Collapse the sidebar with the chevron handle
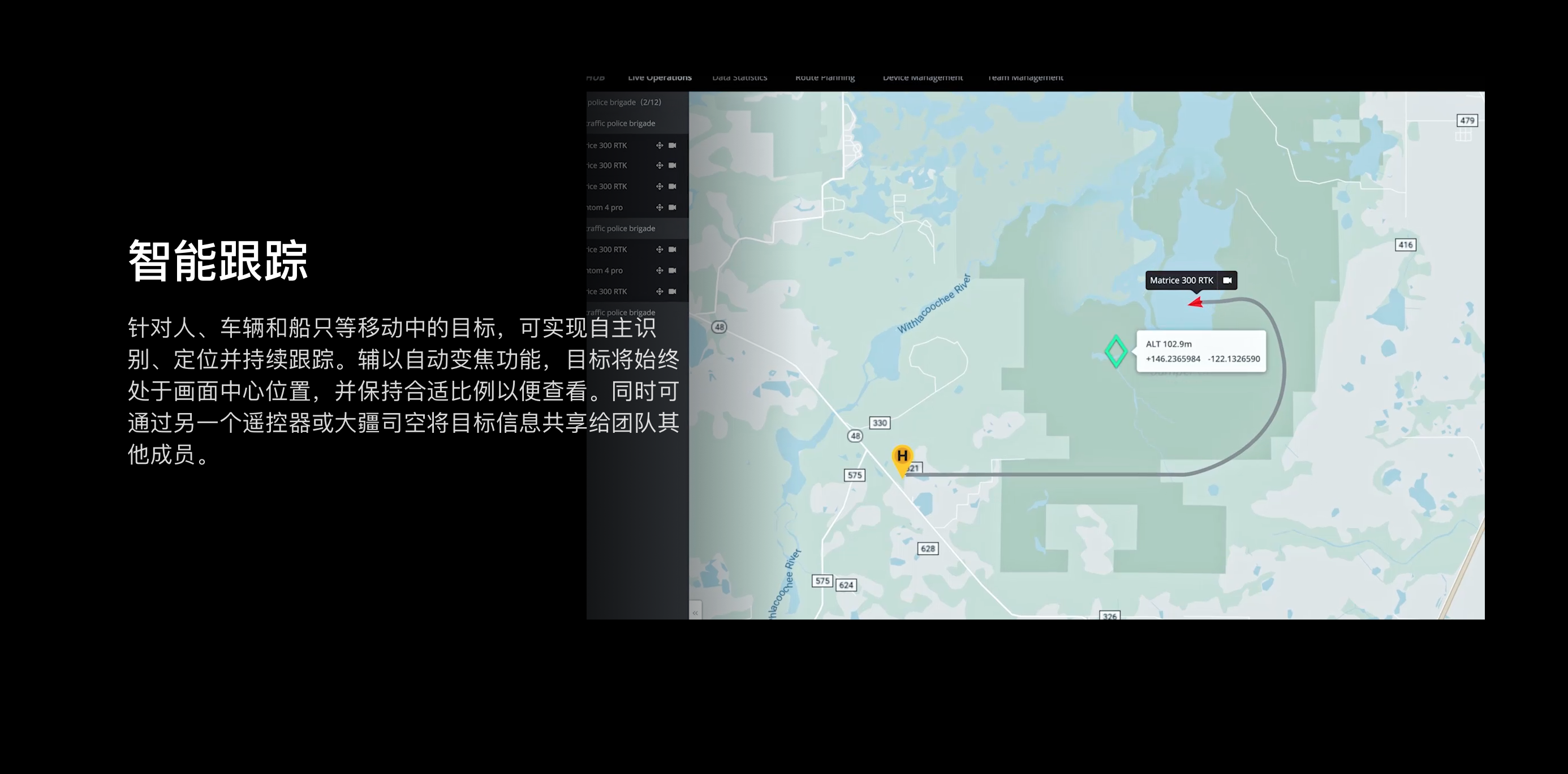 click(695, 613)
